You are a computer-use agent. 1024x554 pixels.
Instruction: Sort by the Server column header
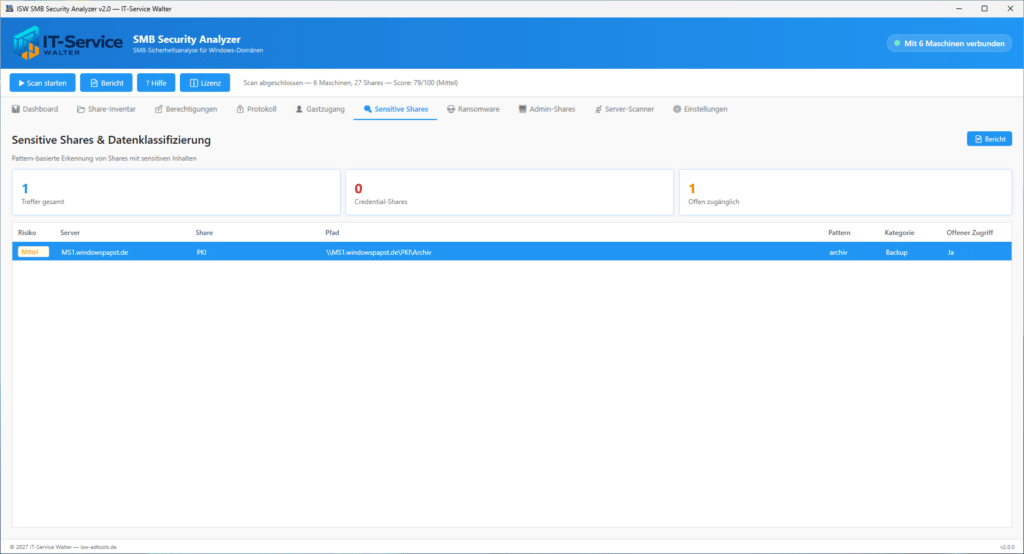70,233
